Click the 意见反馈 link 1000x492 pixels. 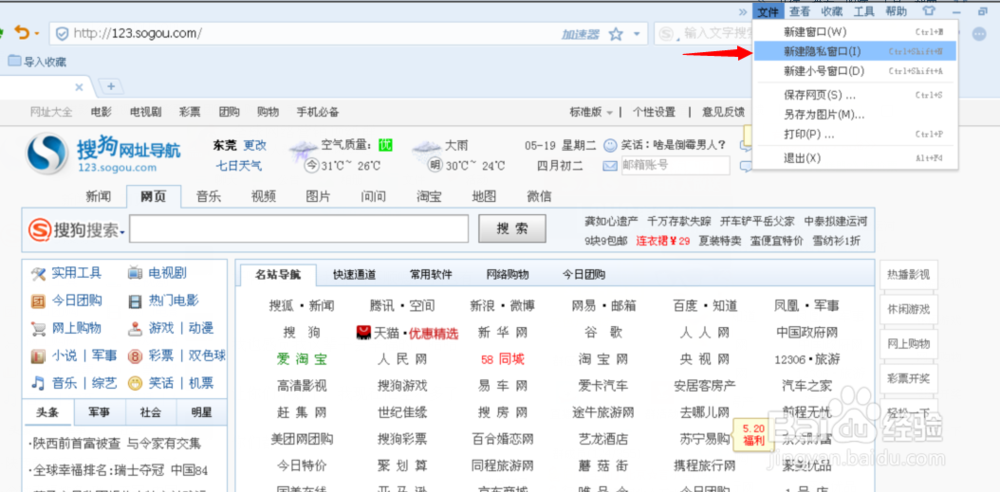[723, 112]
